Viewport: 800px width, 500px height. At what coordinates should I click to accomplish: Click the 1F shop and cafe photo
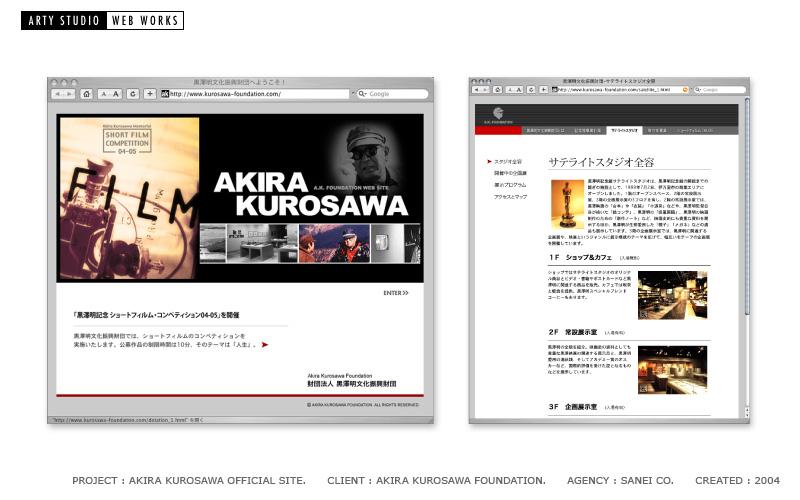[672, 295]
